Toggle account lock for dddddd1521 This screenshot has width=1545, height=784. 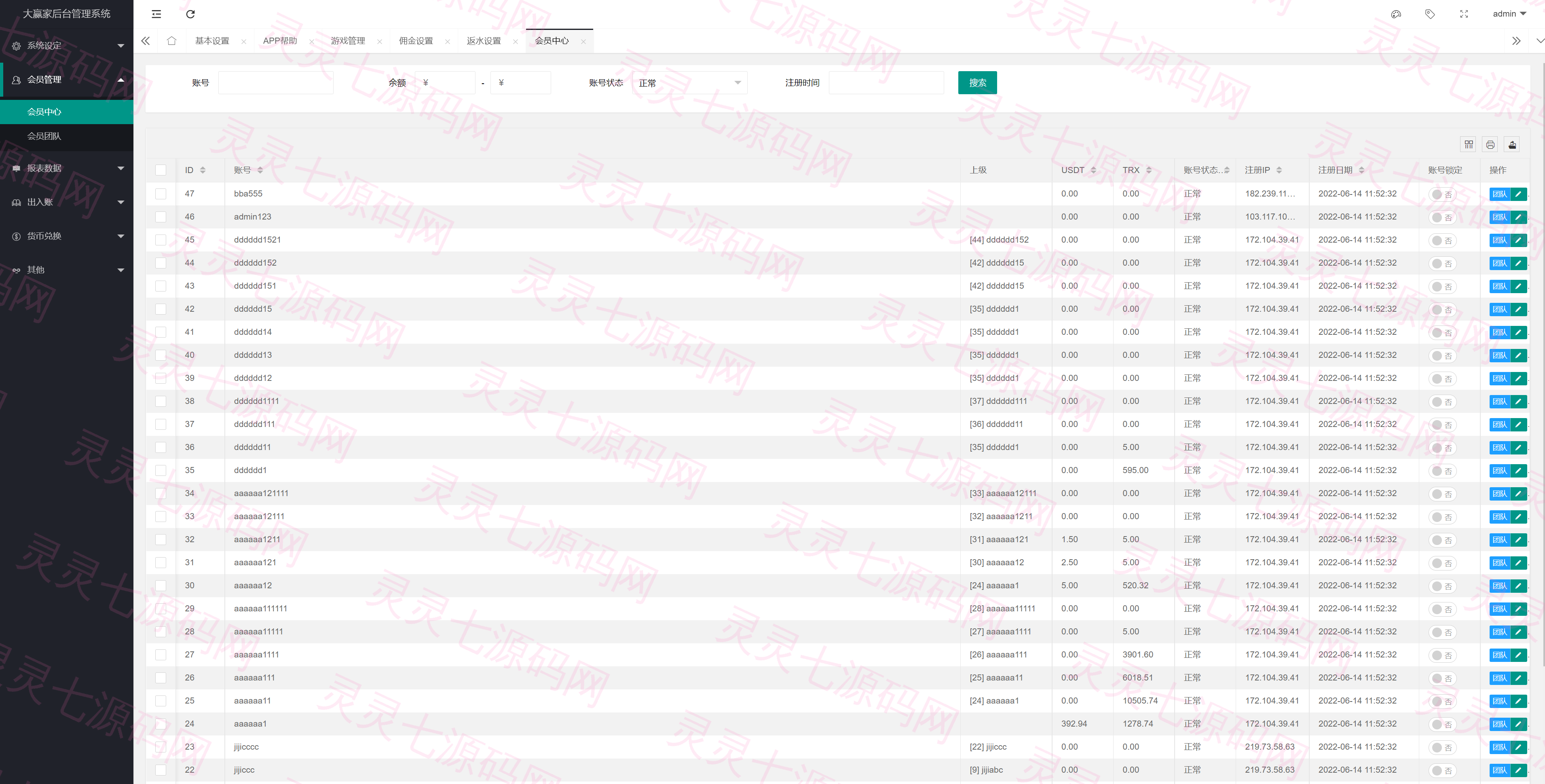(x=1442, y=241)
